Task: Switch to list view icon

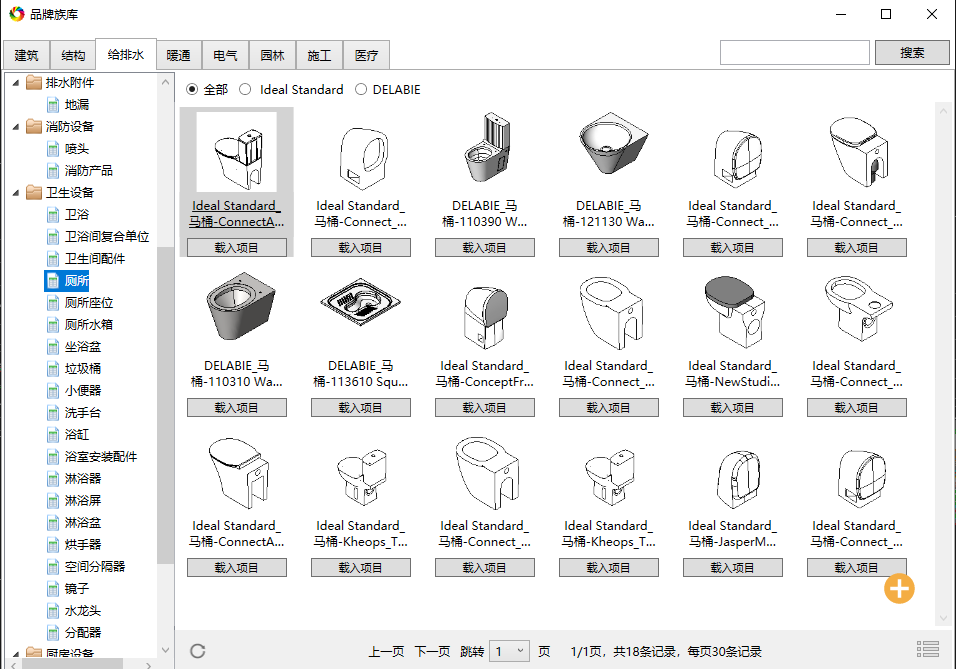Action: point(927,649)
